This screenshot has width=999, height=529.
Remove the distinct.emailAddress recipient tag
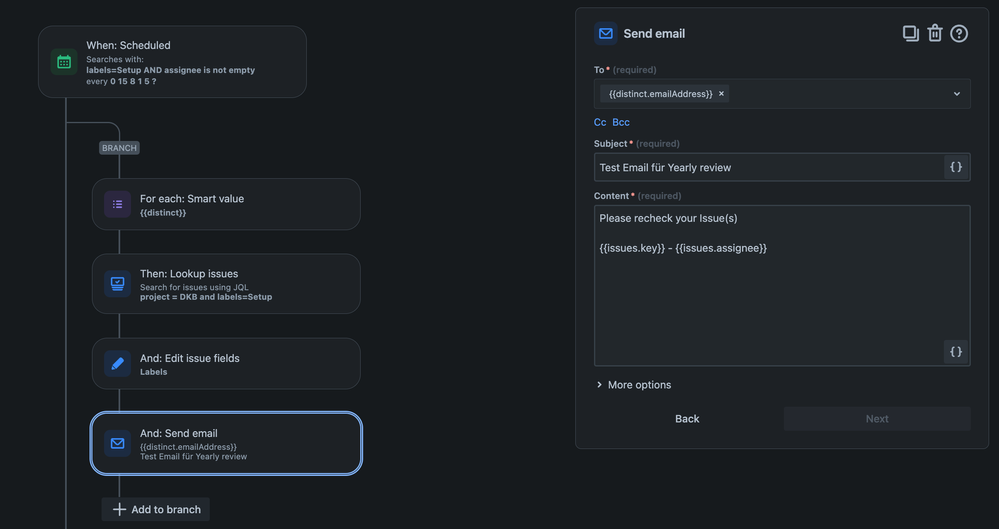[721, 94]
